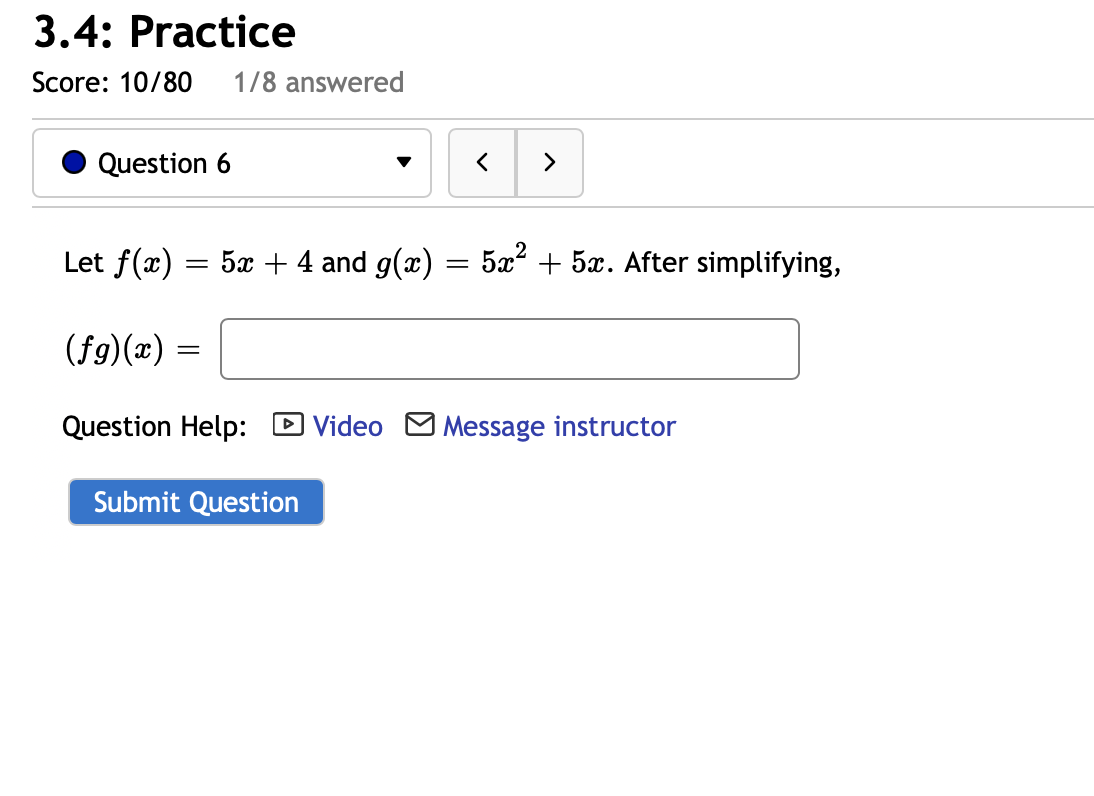Click the g(x) = 5x² + 5x expression
The height and width of the screenshot is (796, 1094).
[494, 261]
